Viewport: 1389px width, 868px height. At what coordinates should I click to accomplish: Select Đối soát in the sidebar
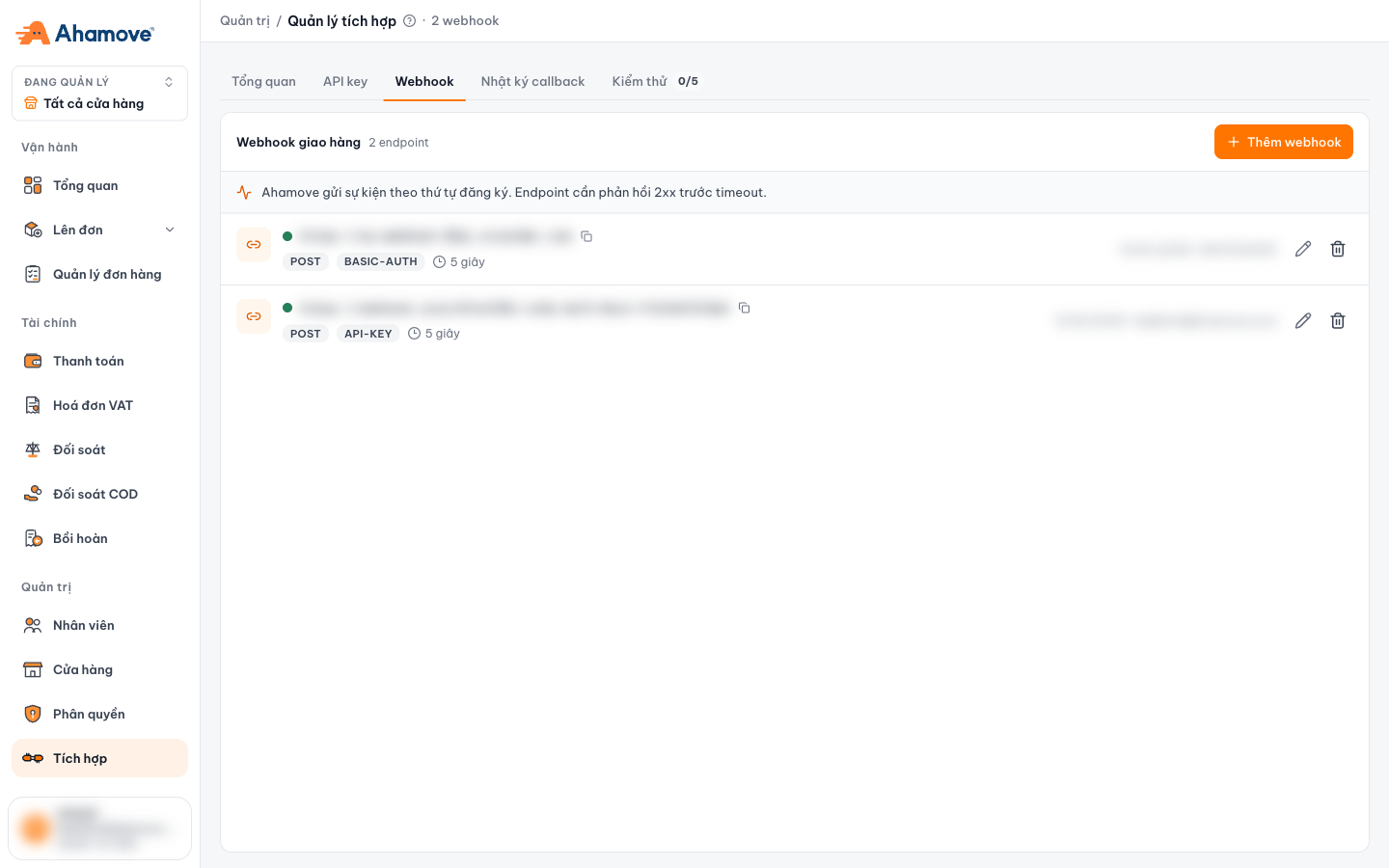click(99, 449)
